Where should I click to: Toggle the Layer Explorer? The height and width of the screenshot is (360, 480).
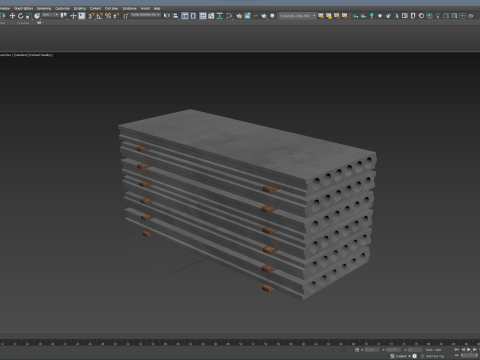pyautogui.click(x=193, y=16)
